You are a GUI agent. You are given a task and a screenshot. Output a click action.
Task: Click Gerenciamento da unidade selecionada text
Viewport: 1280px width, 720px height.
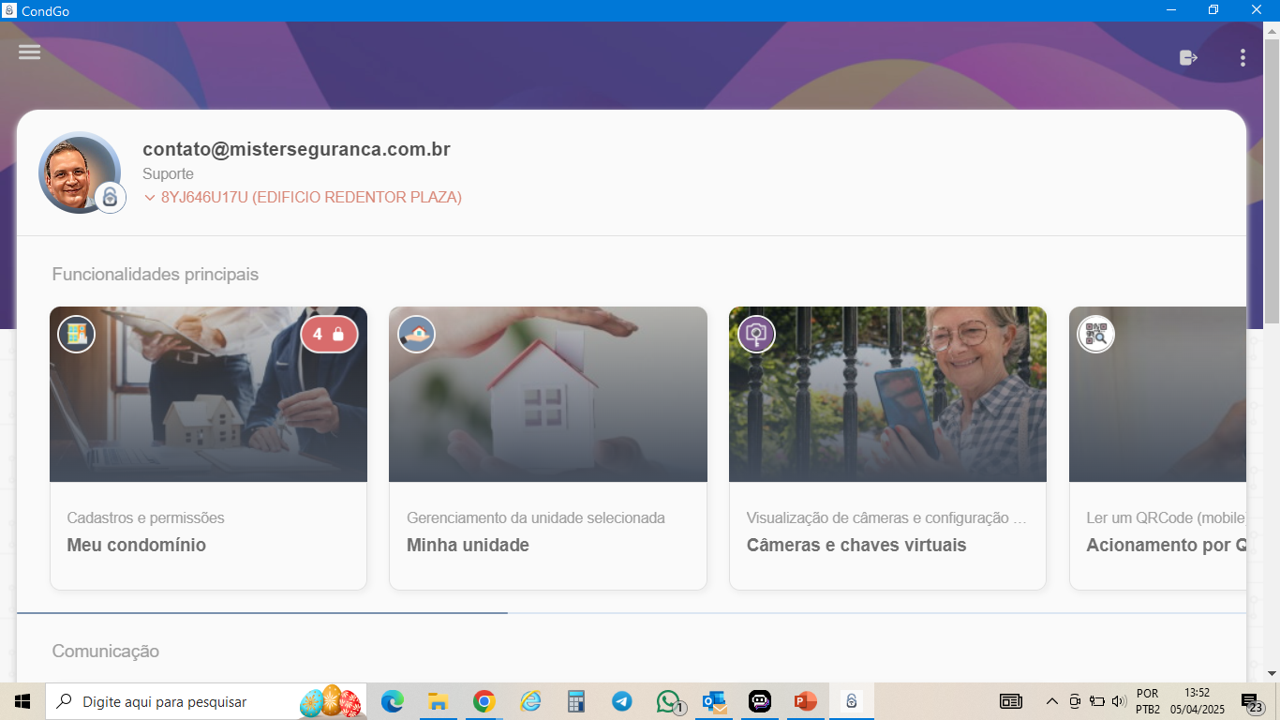[536, 518]
